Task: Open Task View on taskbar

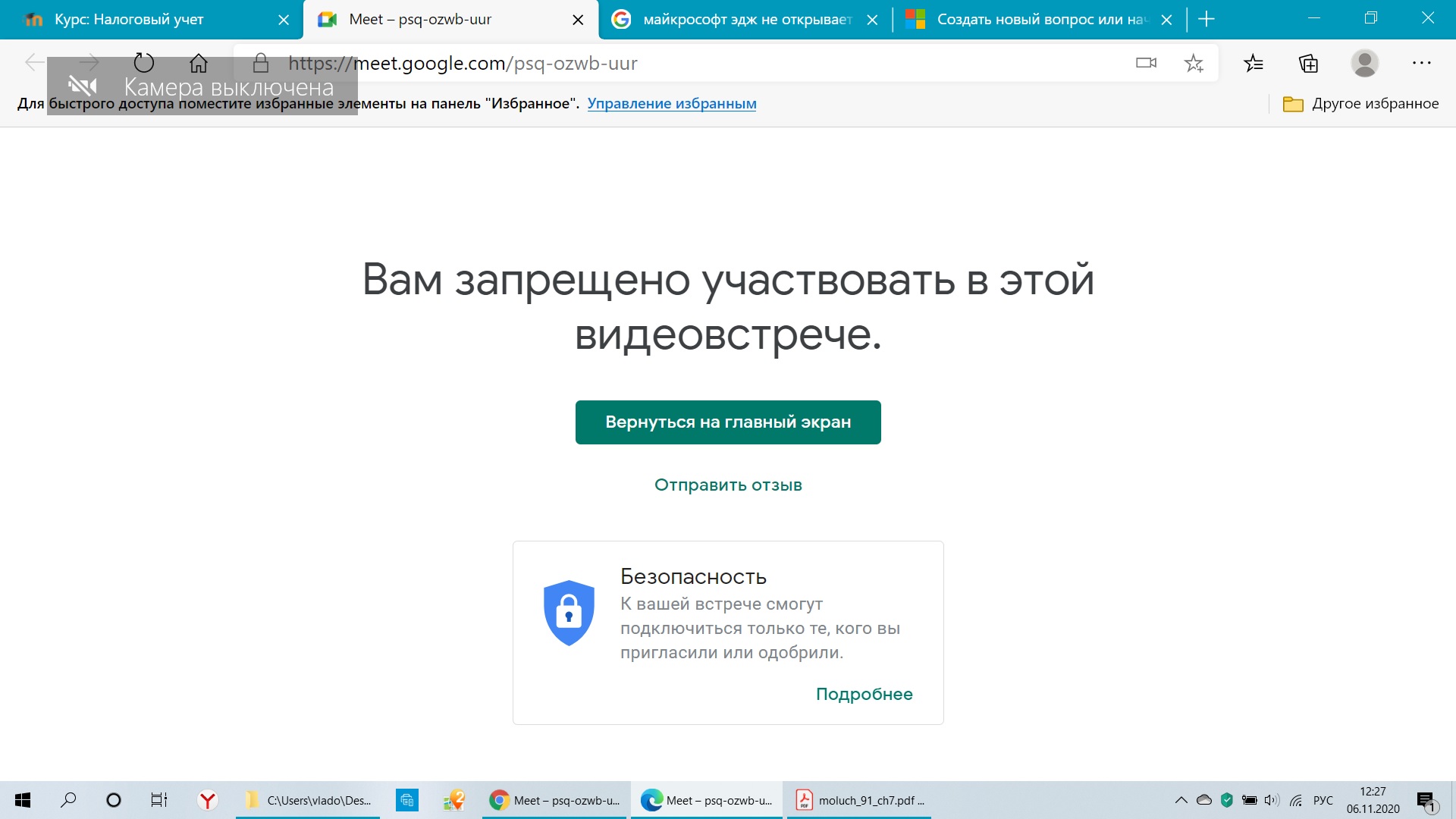Action: click(159, 800)
